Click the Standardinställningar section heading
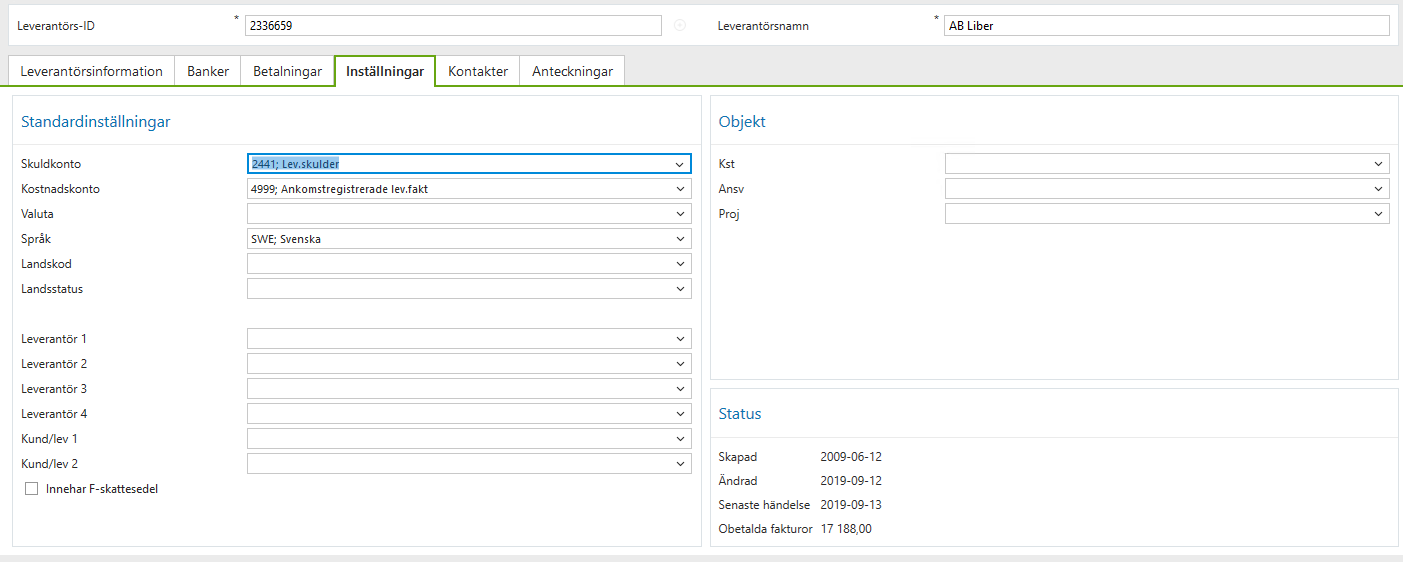 (96, 122)
